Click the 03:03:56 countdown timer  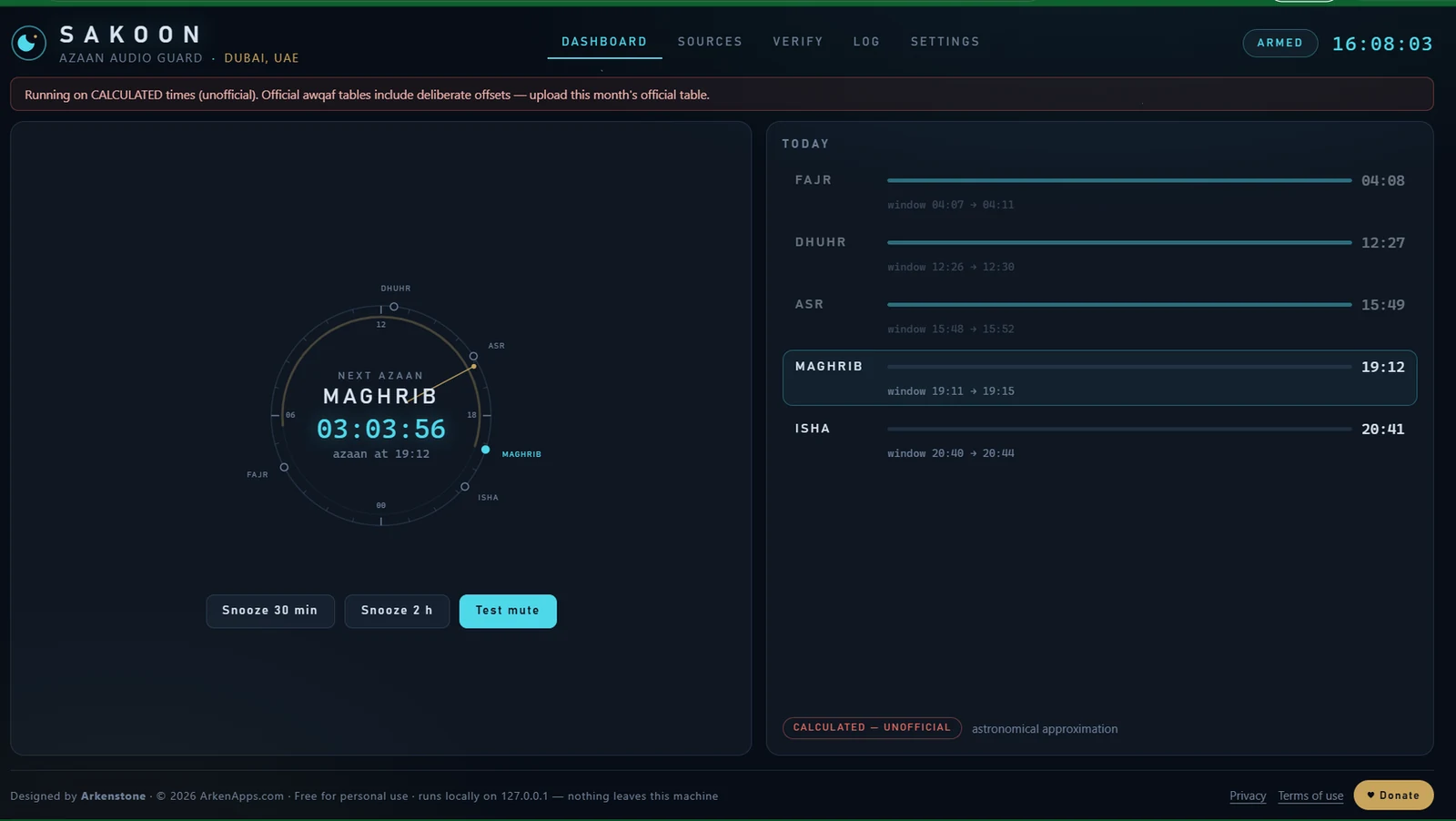pyautogui.click(x=381, y=429)
